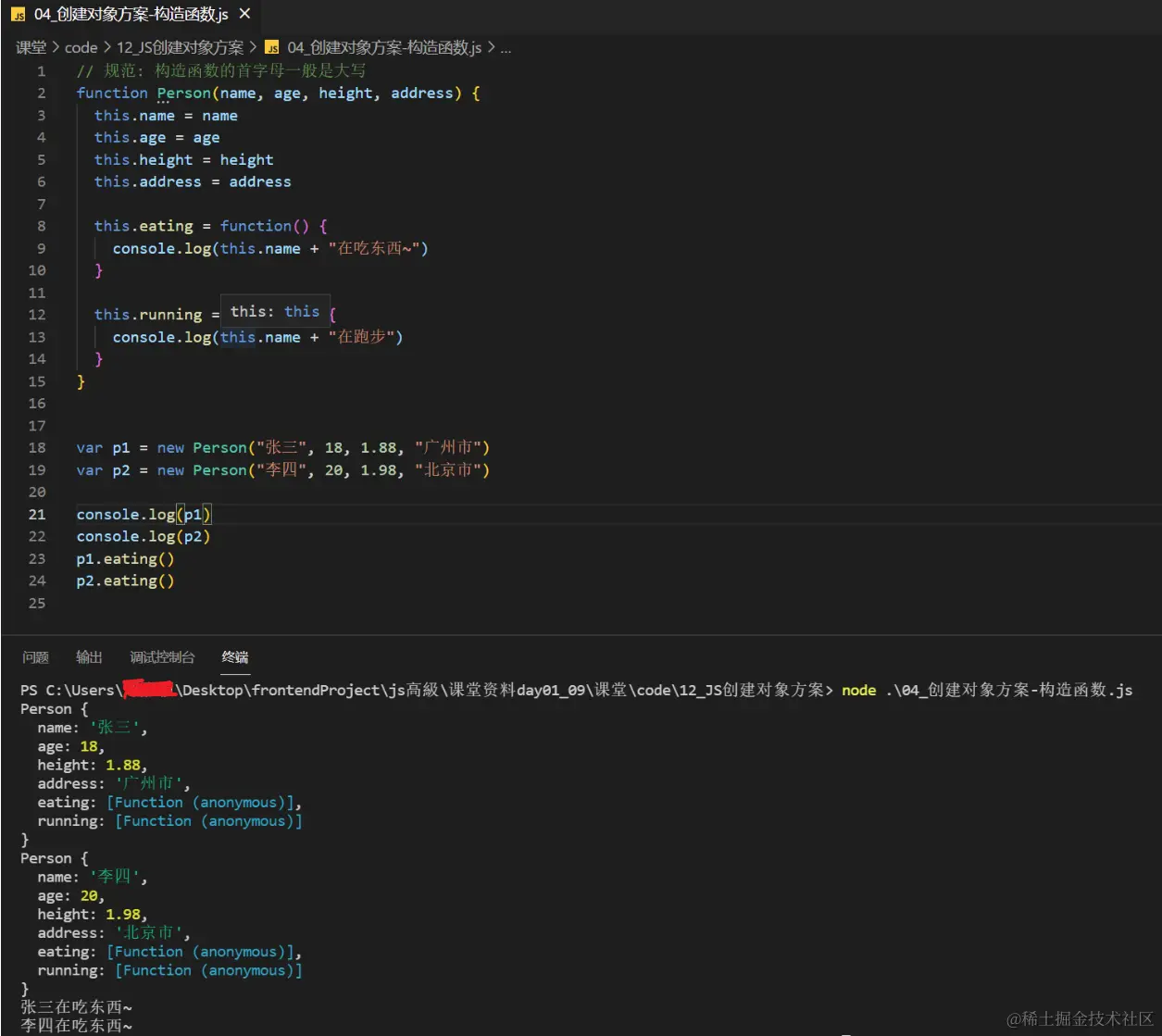
Task: Click terminal output height: 1.98
Action: coord(92,915)
